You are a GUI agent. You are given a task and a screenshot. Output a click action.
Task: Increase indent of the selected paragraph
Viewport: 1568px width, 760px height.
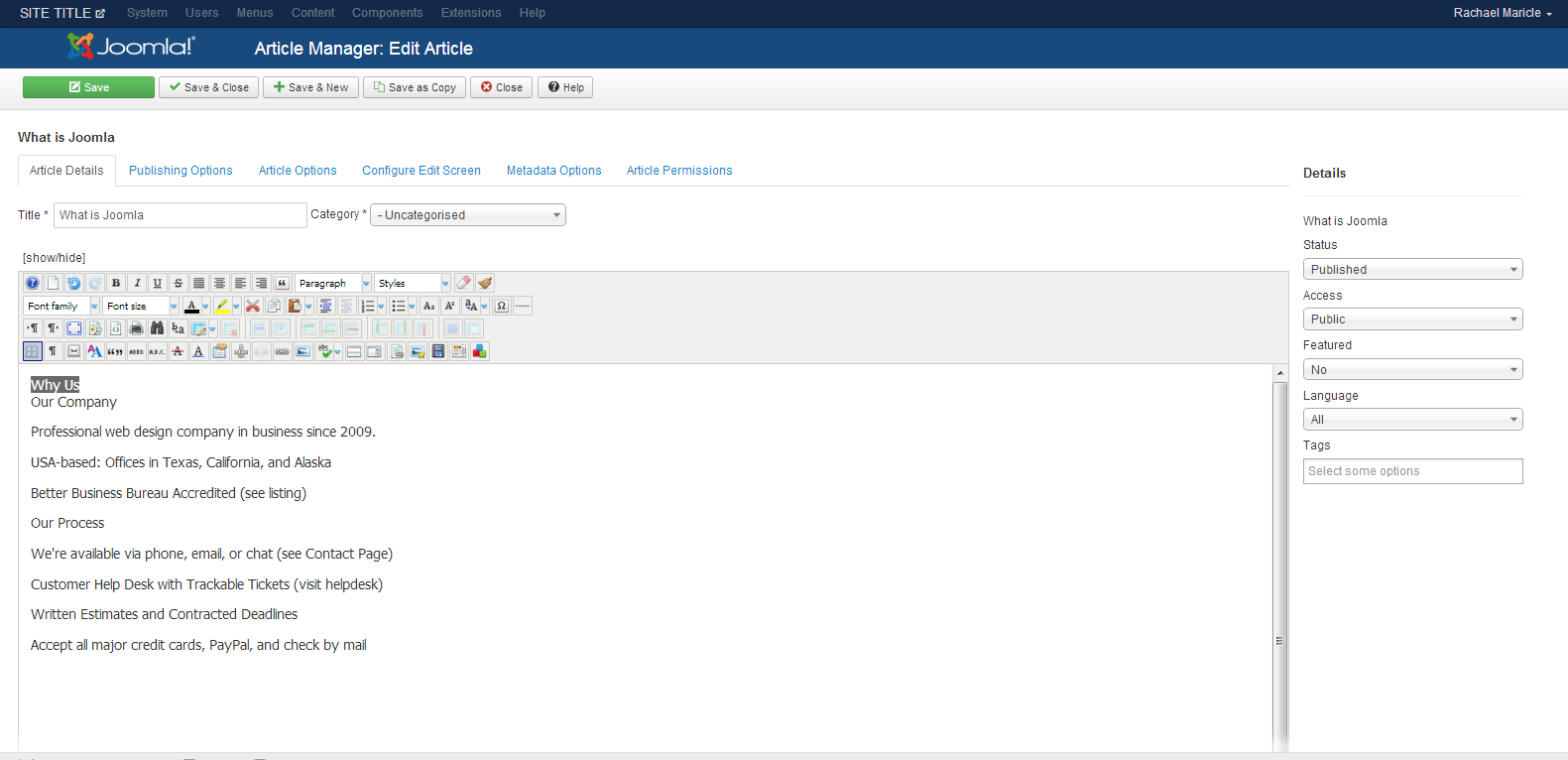[x=325, y=306]
